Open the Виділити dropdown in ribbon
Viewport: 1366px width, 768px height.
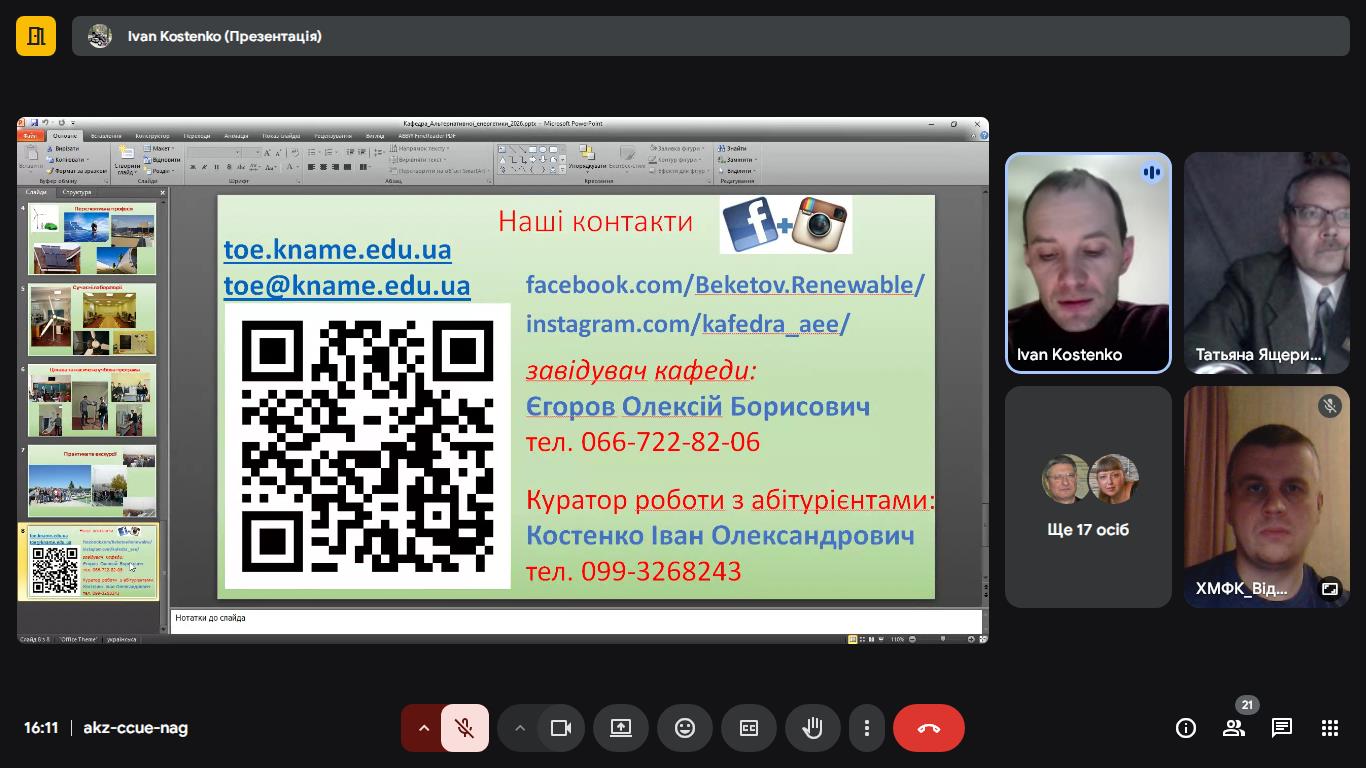pos(737,171)
